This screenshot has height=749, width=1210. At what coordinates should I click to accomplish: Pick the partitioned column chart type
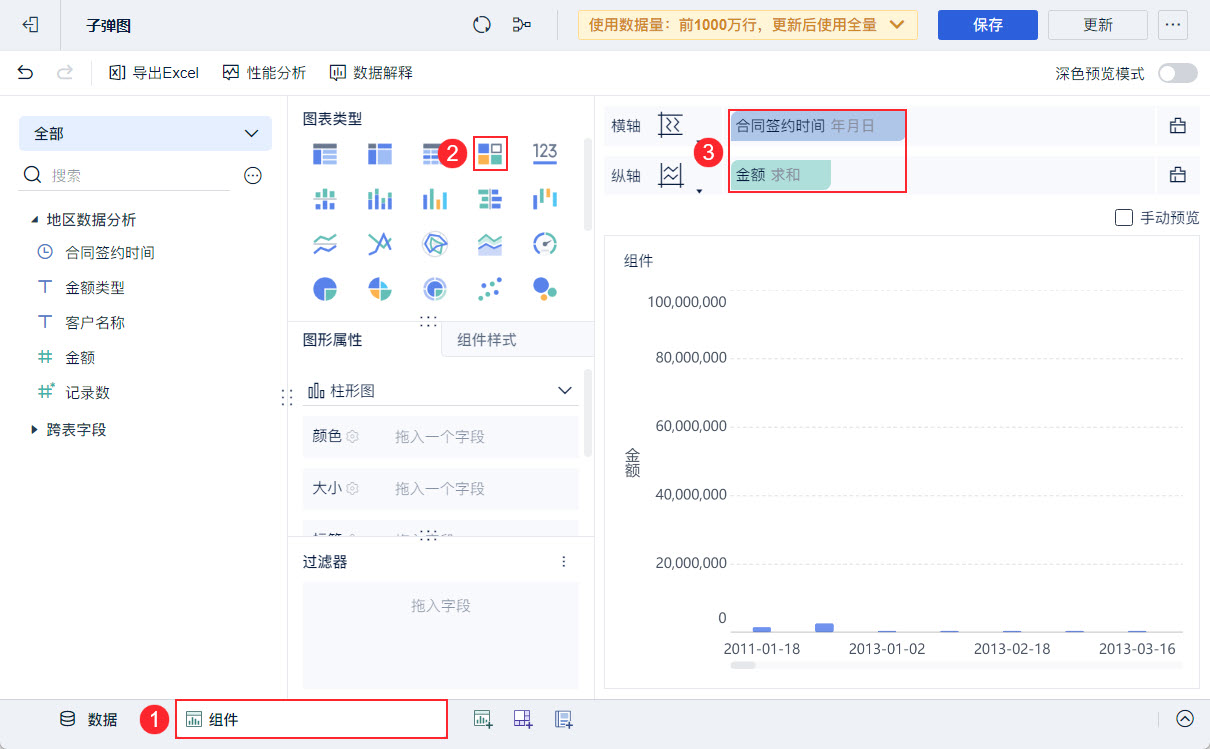tap(325, 198)
